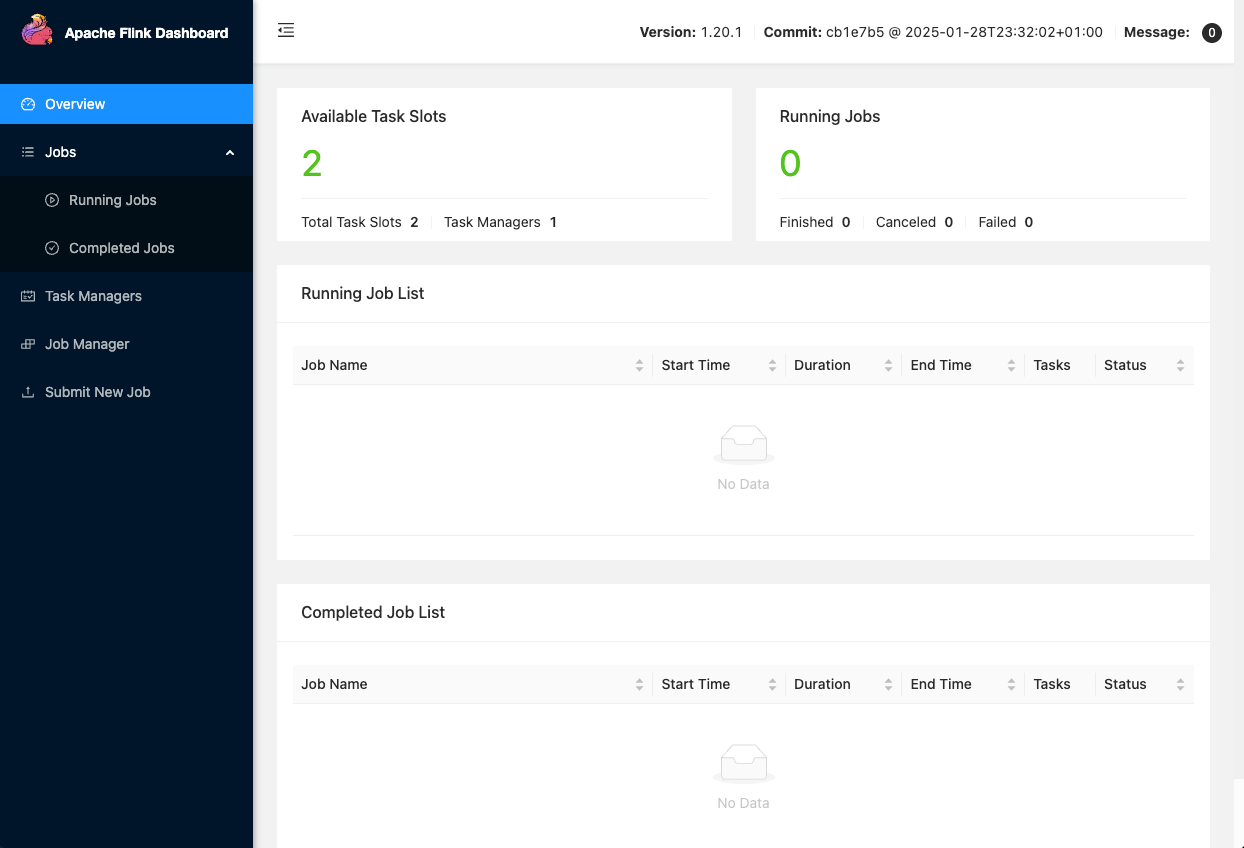Click the Tasks column header in Completed Job List
Screen dimensions: 1244x848
pos(1051,684)
